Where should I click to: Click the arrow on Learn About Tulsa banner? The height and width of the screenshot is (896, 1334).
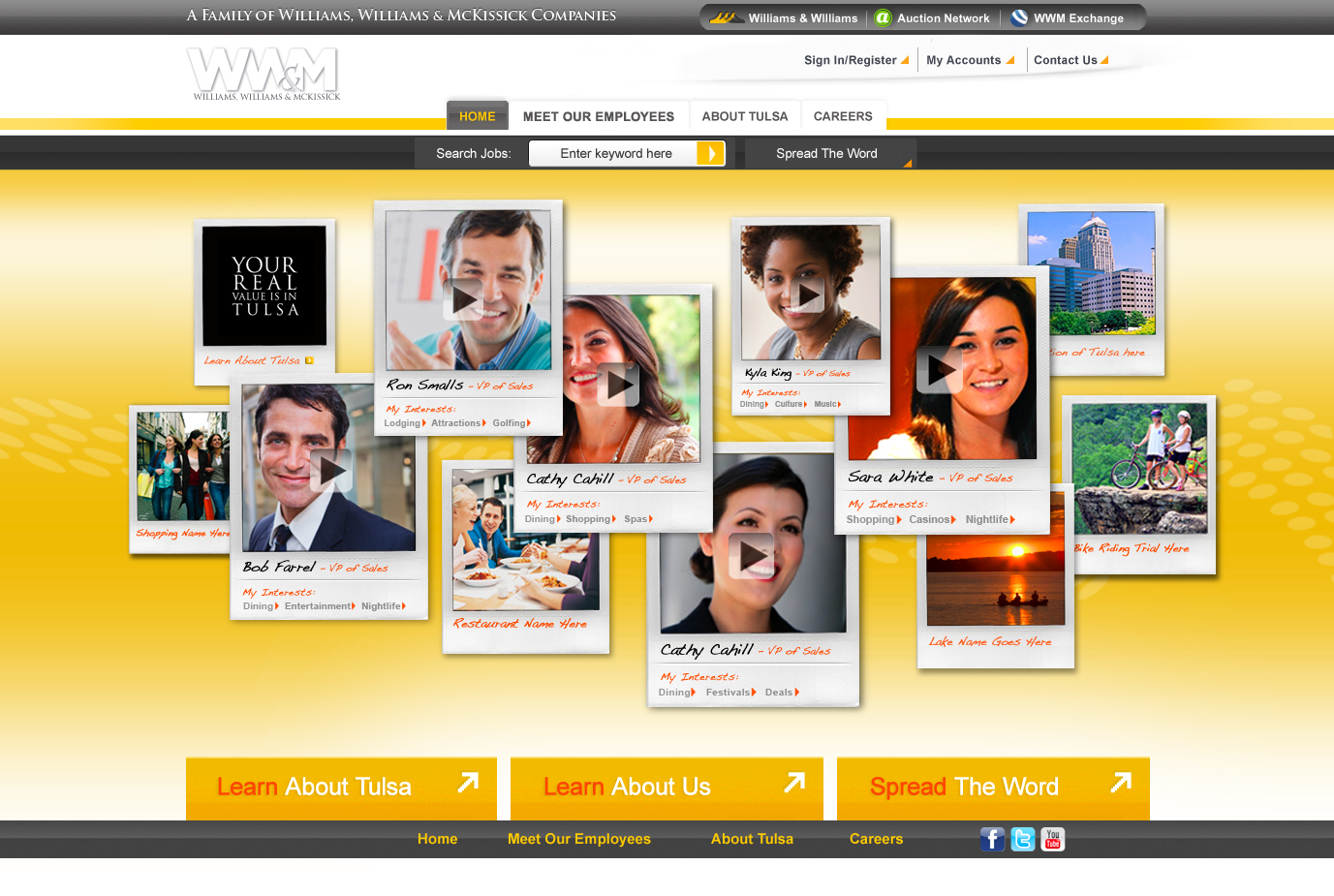pyautogui.click(x=468, y=782)
